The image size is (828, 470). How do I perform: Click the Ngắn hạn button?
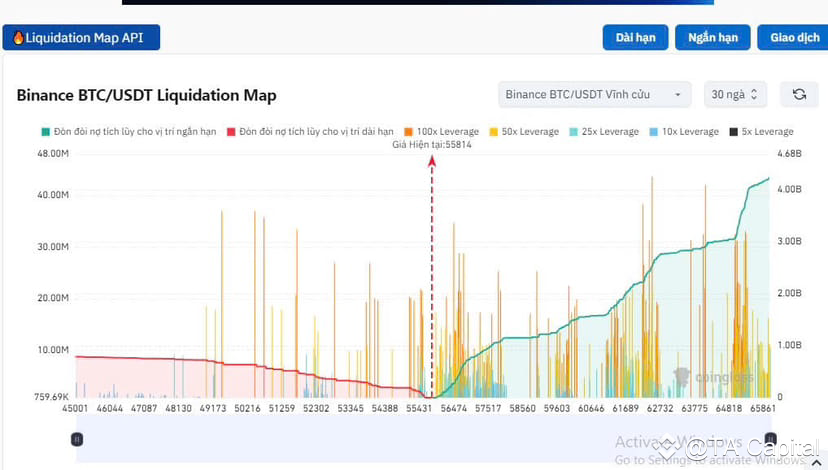tap(712, 37)
